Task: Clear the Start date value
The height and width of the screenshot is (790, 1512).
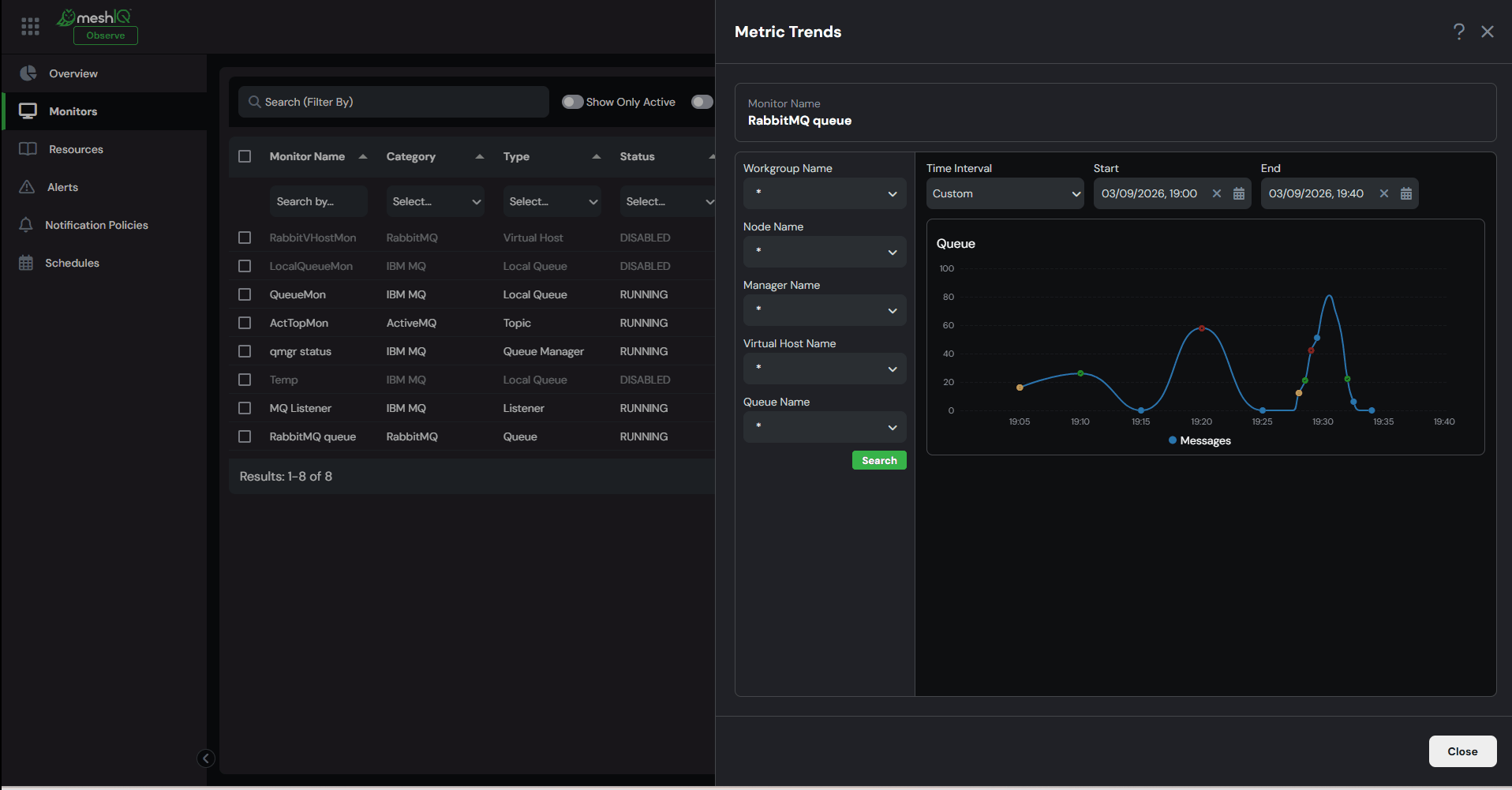Action: click(x=1217, y=193)
